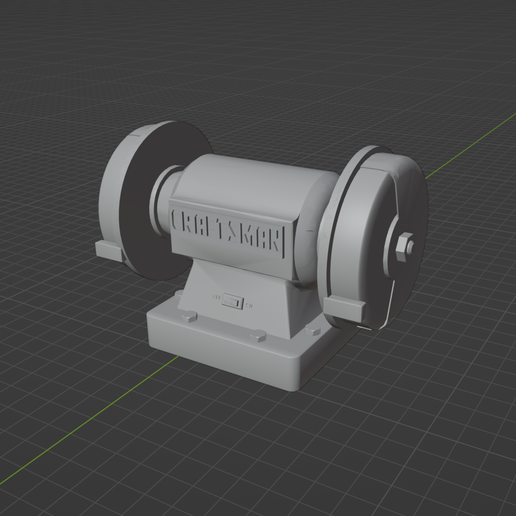
Task: Select the front-center base mounting bolt
Action: (x=258, y=335)
